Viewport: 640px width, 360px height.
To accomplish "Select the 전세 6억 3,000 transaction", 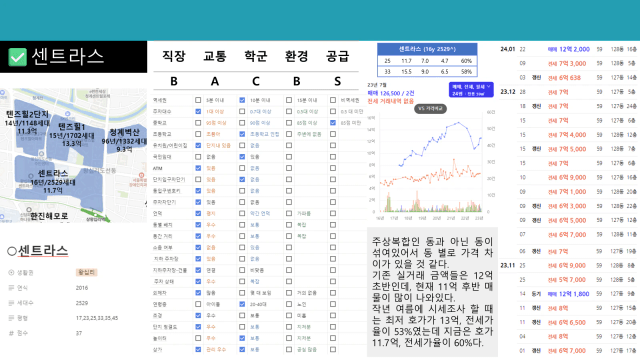I will [x=567, y=206].
